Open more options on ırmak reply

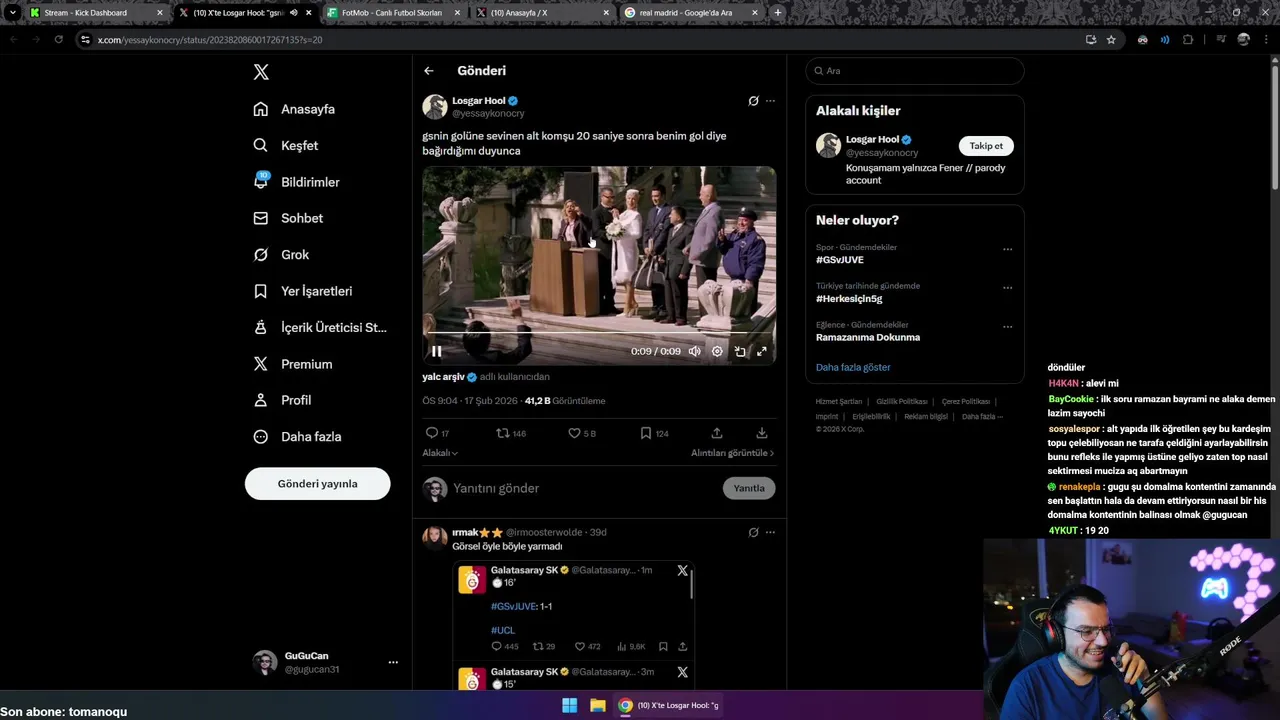click(x=770, y=532)
